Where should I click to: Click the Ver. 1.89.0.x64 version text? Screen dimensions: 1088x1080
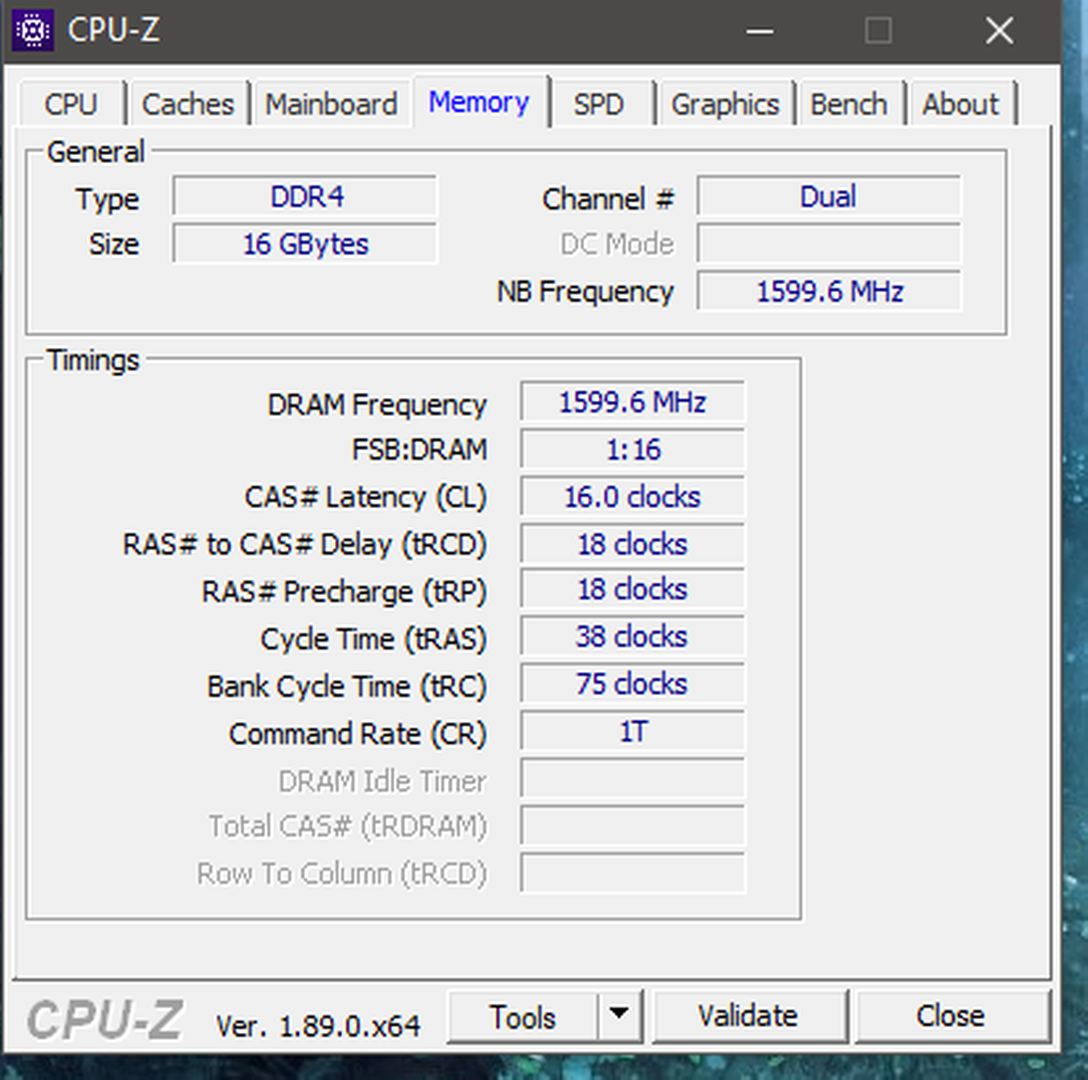tap(318, 1026)
